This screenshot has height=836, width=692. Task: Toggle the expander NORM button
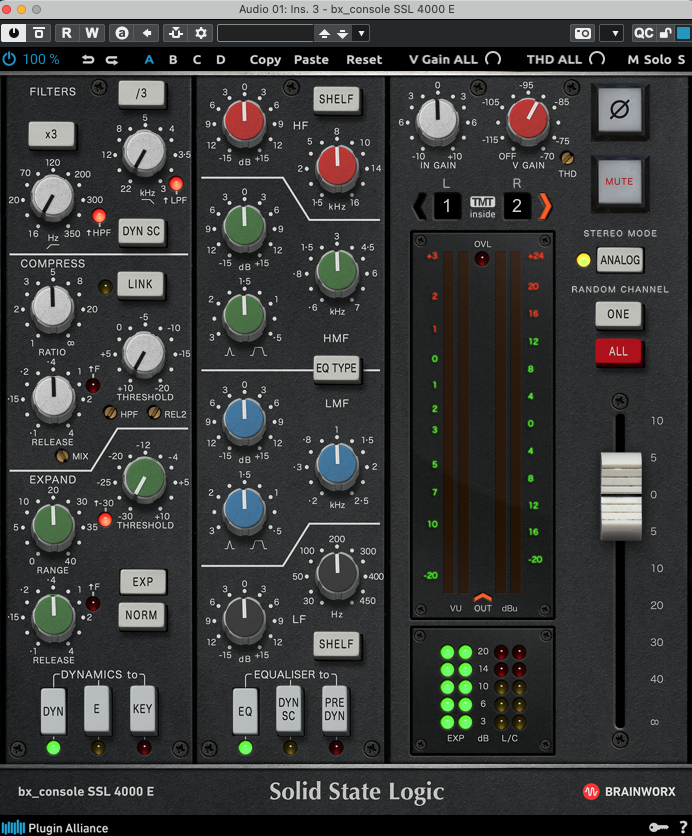pos(141,615)
